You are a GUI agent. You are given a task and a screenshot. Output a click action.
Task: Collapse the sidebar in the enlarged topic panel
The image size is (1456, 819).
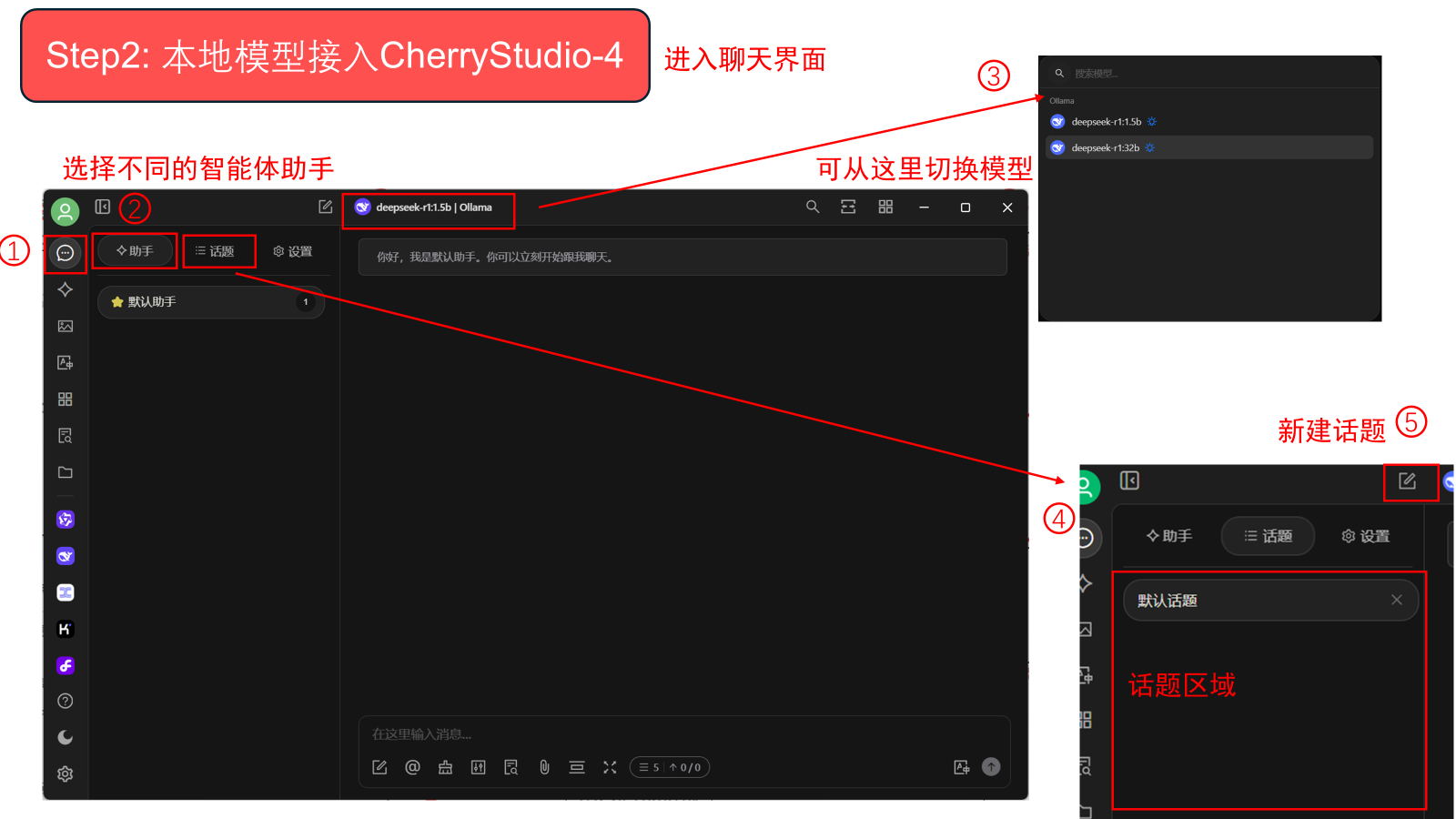1129,480
